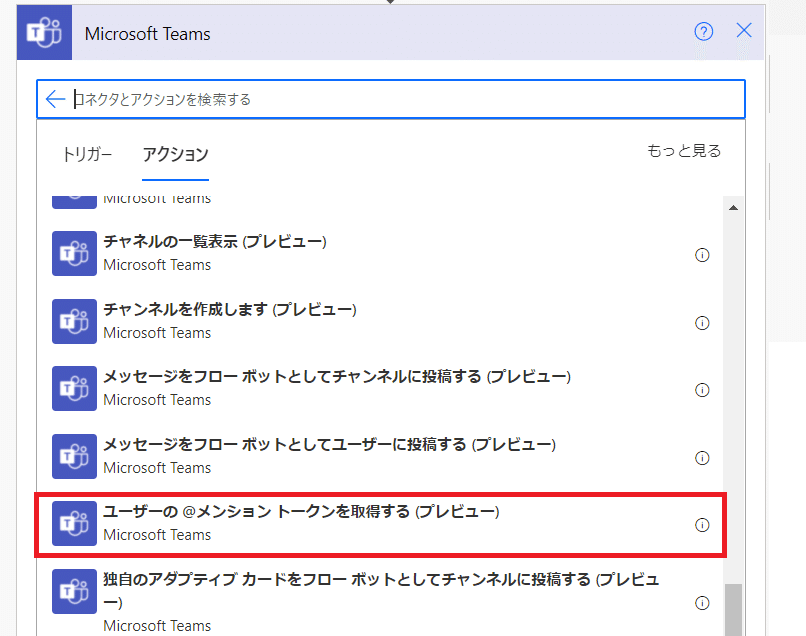806x636 pixels.
Task: Show info for ユーザーに投稿する action
Action: tap(702, 458)
